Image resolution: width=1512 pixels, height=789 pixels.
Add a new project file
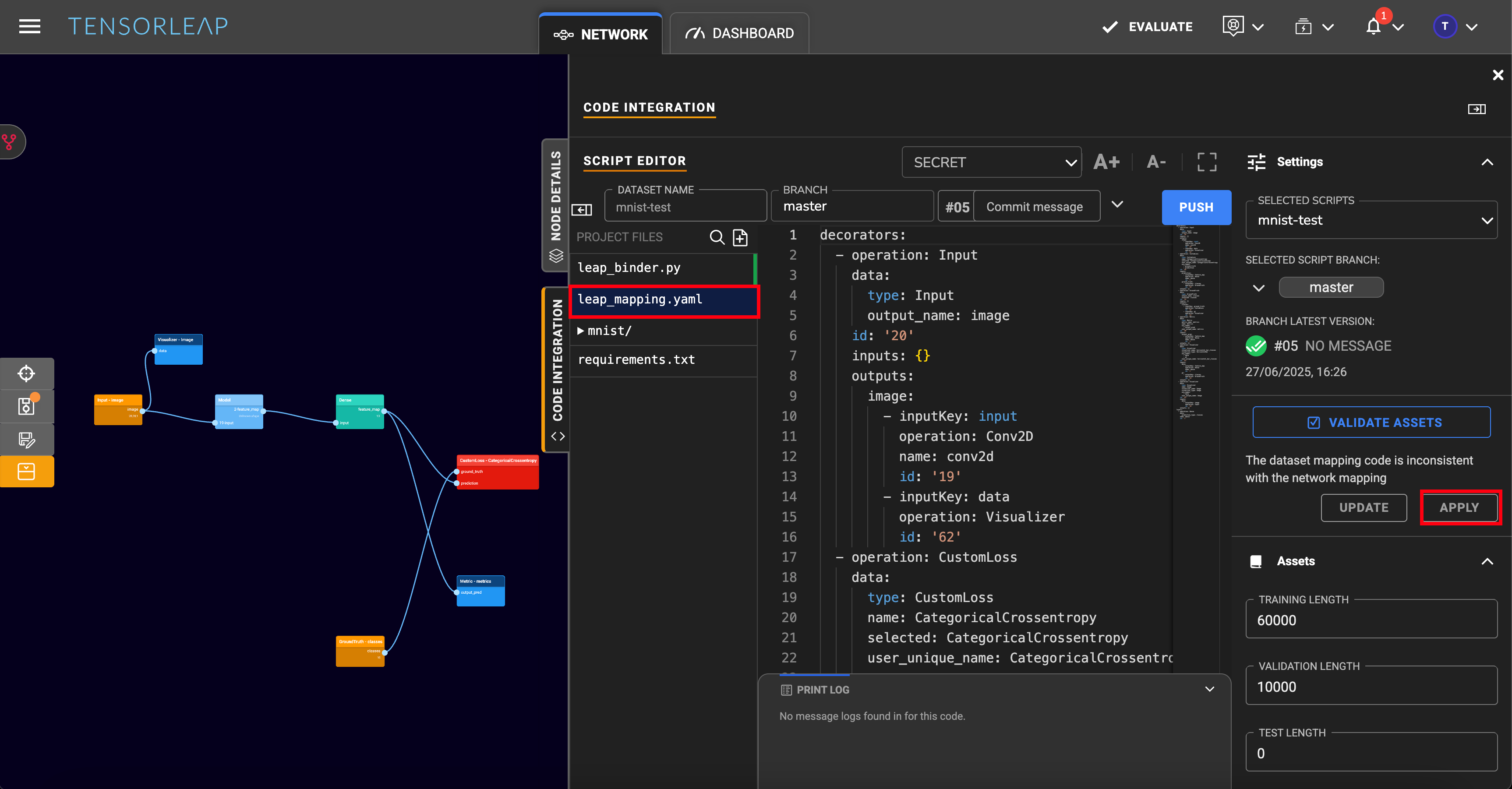point(740,237)
